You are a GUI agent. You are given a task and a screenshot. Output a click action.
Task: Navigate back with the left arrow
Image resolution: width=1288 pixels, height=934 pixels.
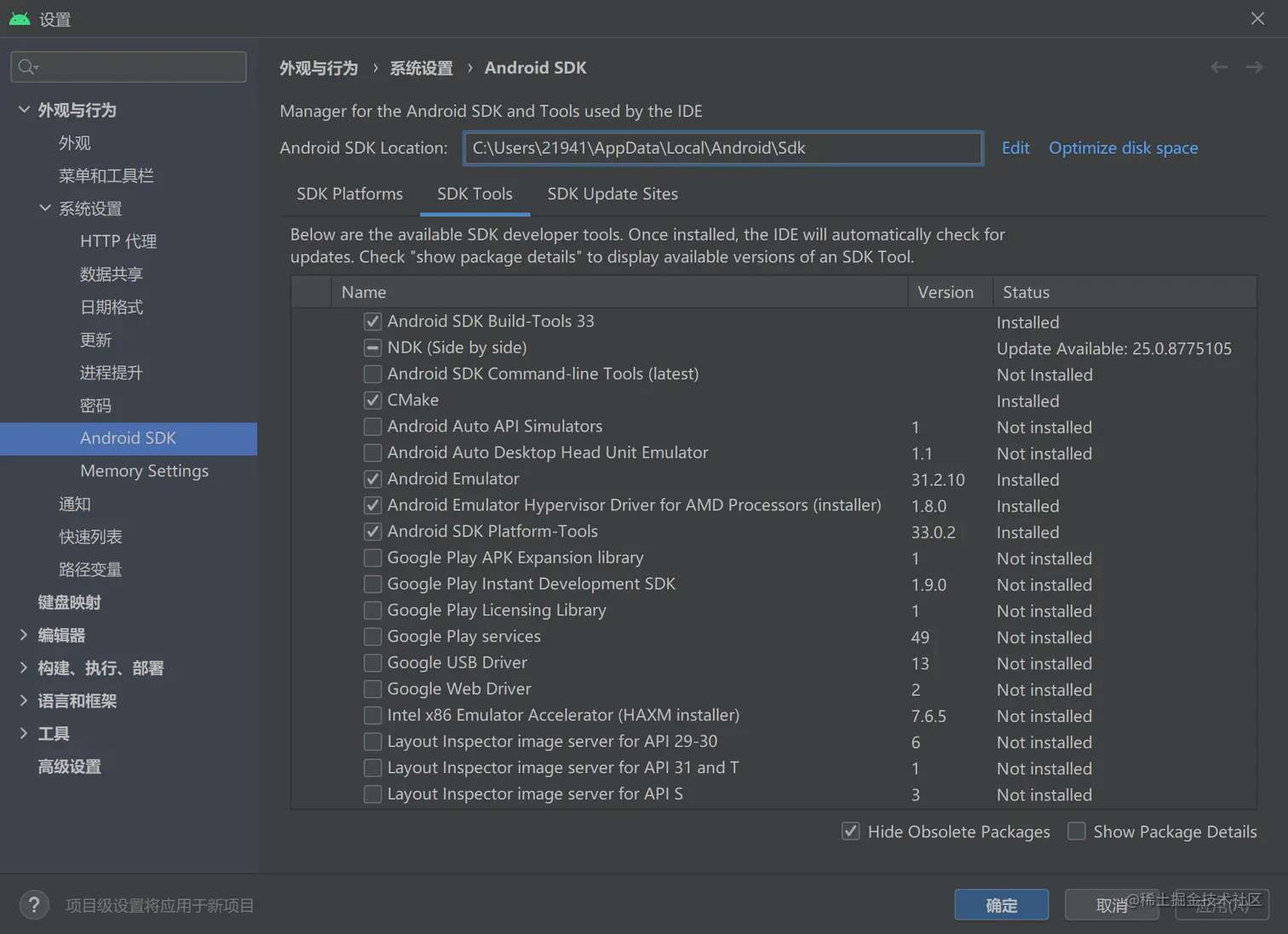point(1219,67)
